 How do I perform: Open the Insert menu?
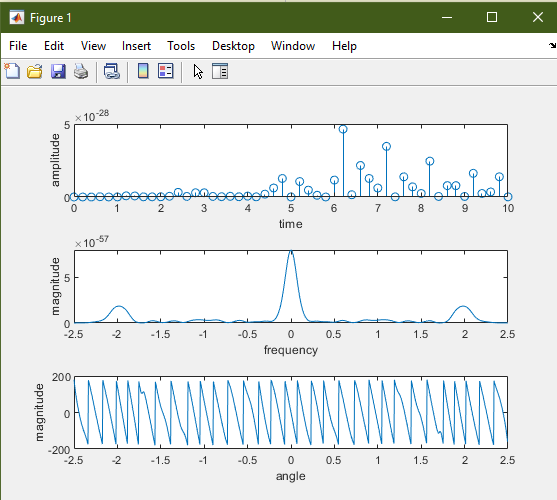coord(136,46)
